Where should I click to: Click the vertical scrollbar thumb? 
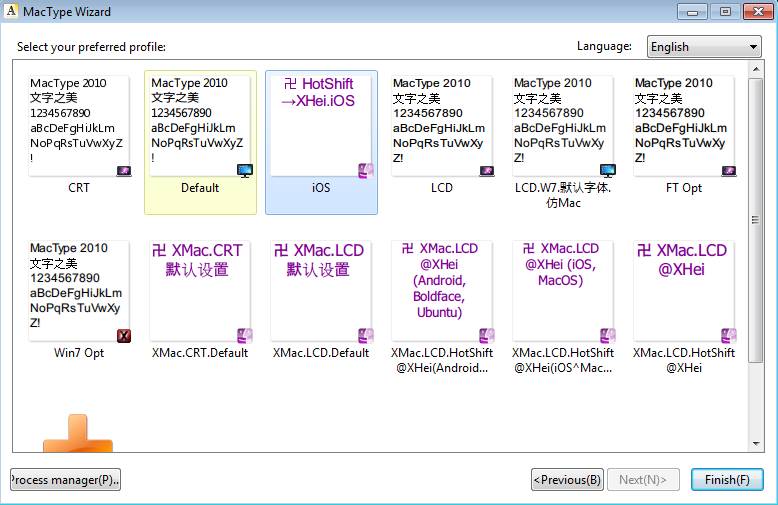tap(756, 220)
